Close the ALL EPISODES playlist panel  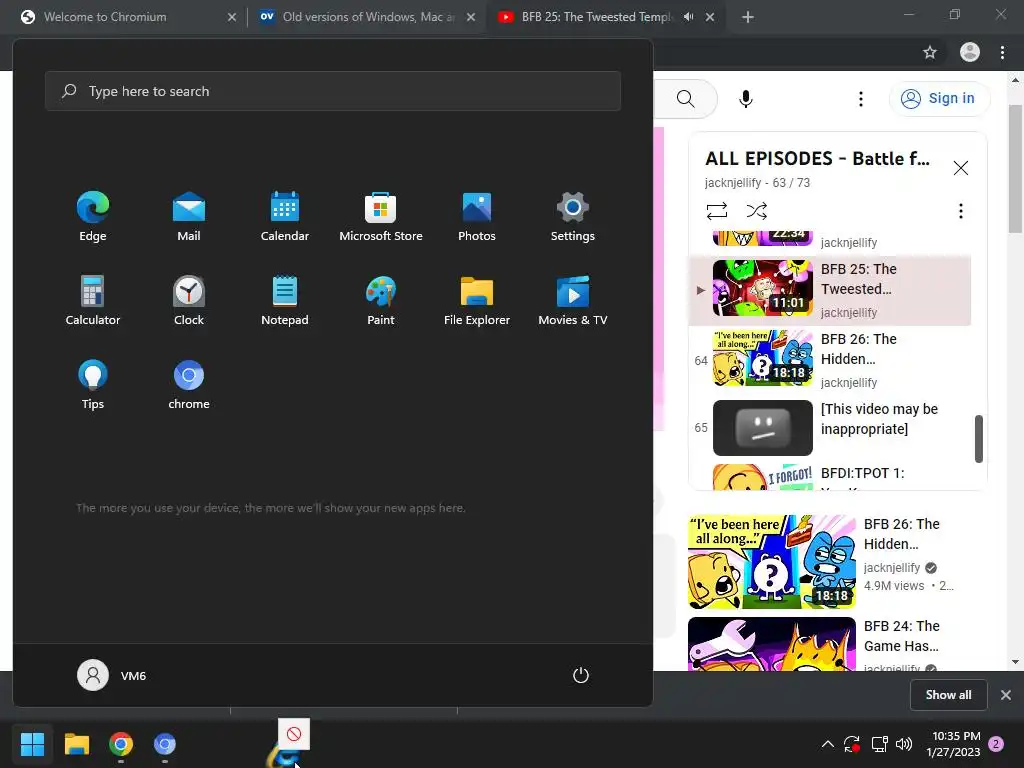tap(961, 168)
